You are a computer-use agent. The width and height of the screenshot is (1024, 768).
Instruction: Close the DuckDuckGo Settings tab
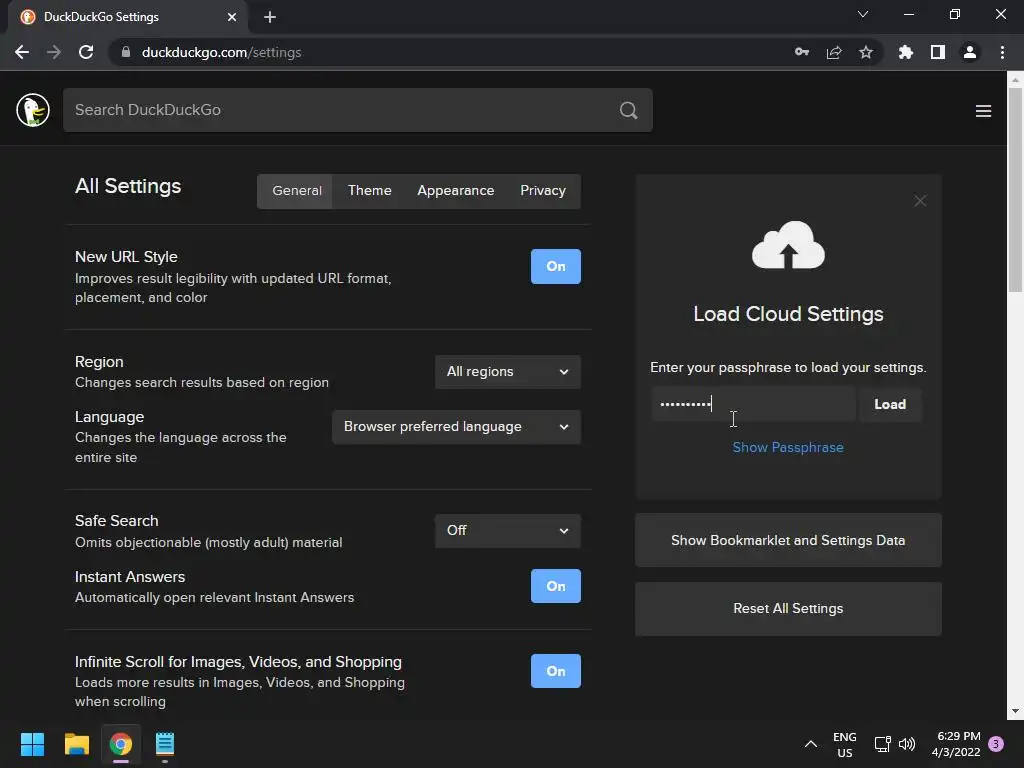[x=232, y=17]
